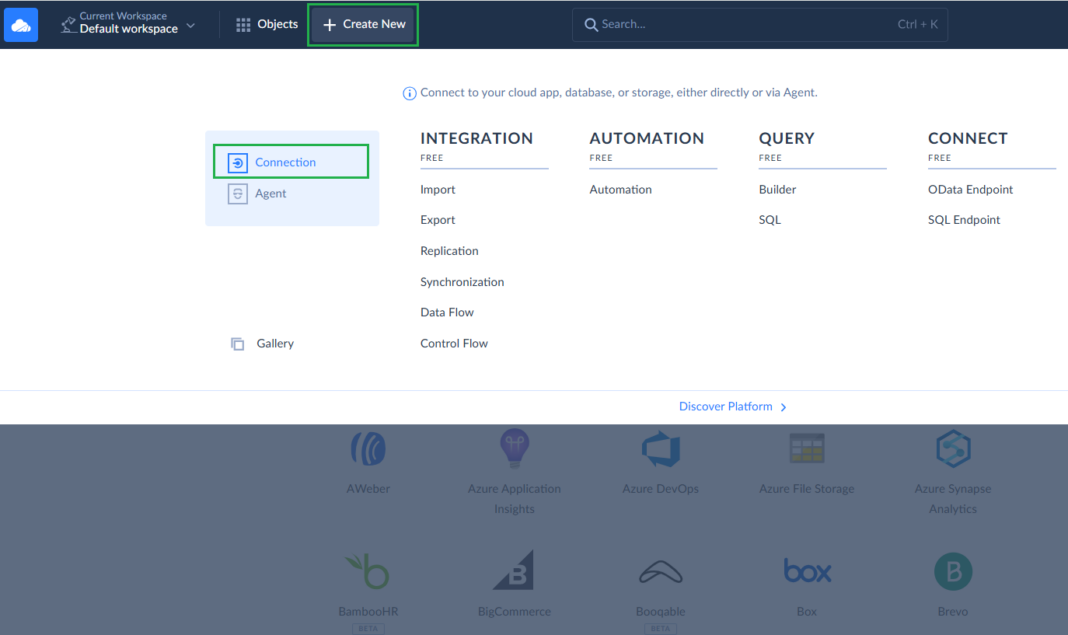
Task: Click the Azure DevOps connector icon
Action: [x=660, y=448]
